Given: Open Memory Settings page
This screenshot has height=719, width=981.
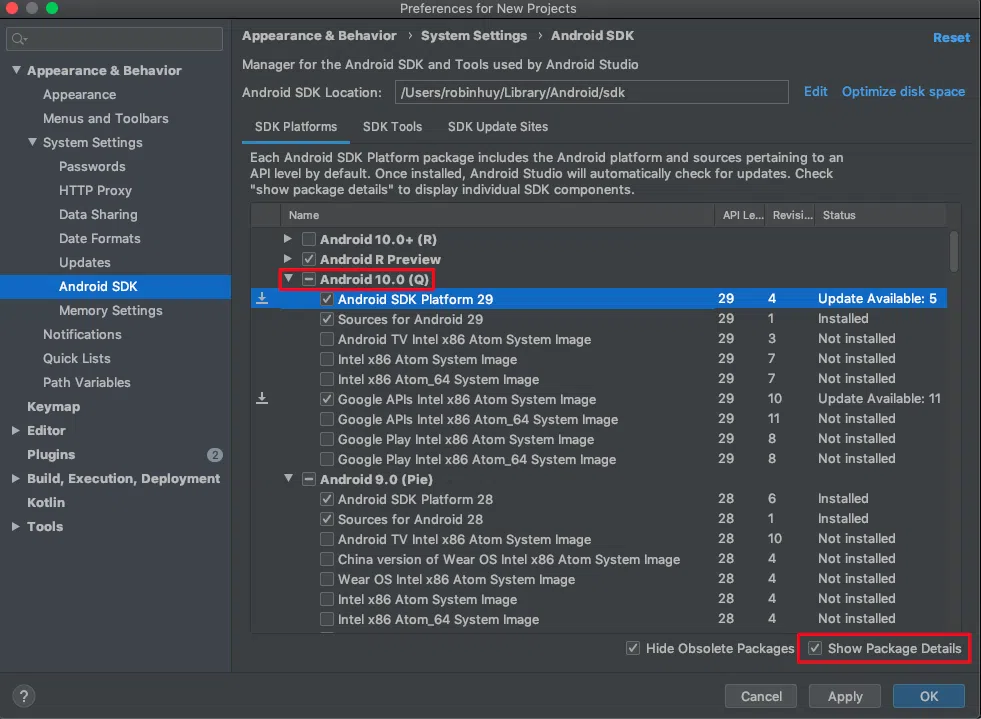Looking at the screenshot, I should [x=111, y=310].
